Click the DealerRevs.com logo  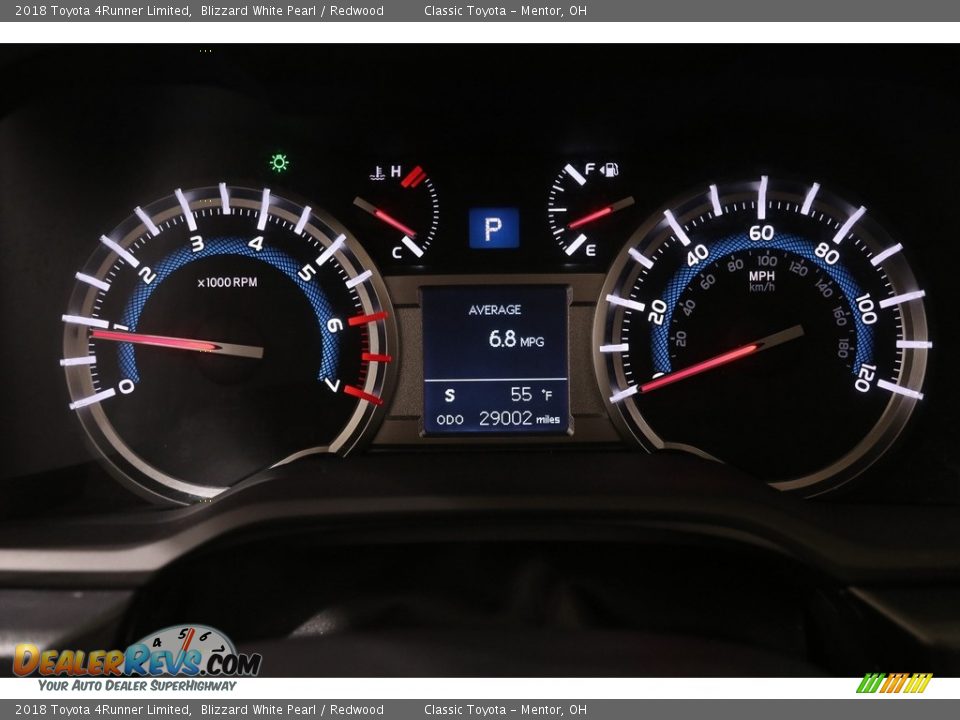[137, 657]
